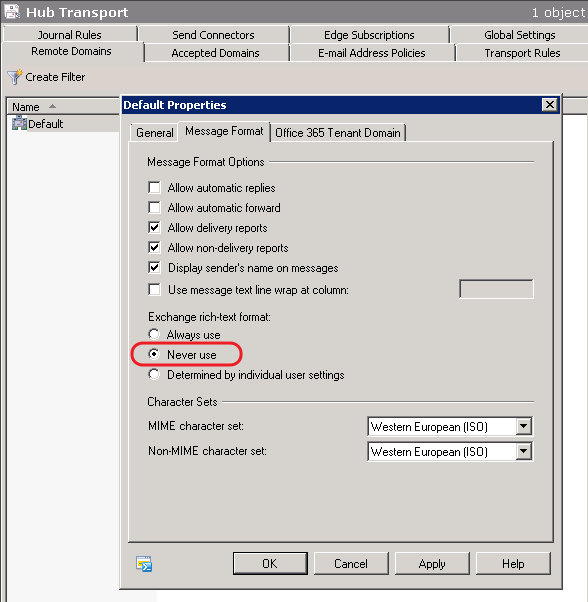Expand MIME character set dropdown

pos(524,426)
